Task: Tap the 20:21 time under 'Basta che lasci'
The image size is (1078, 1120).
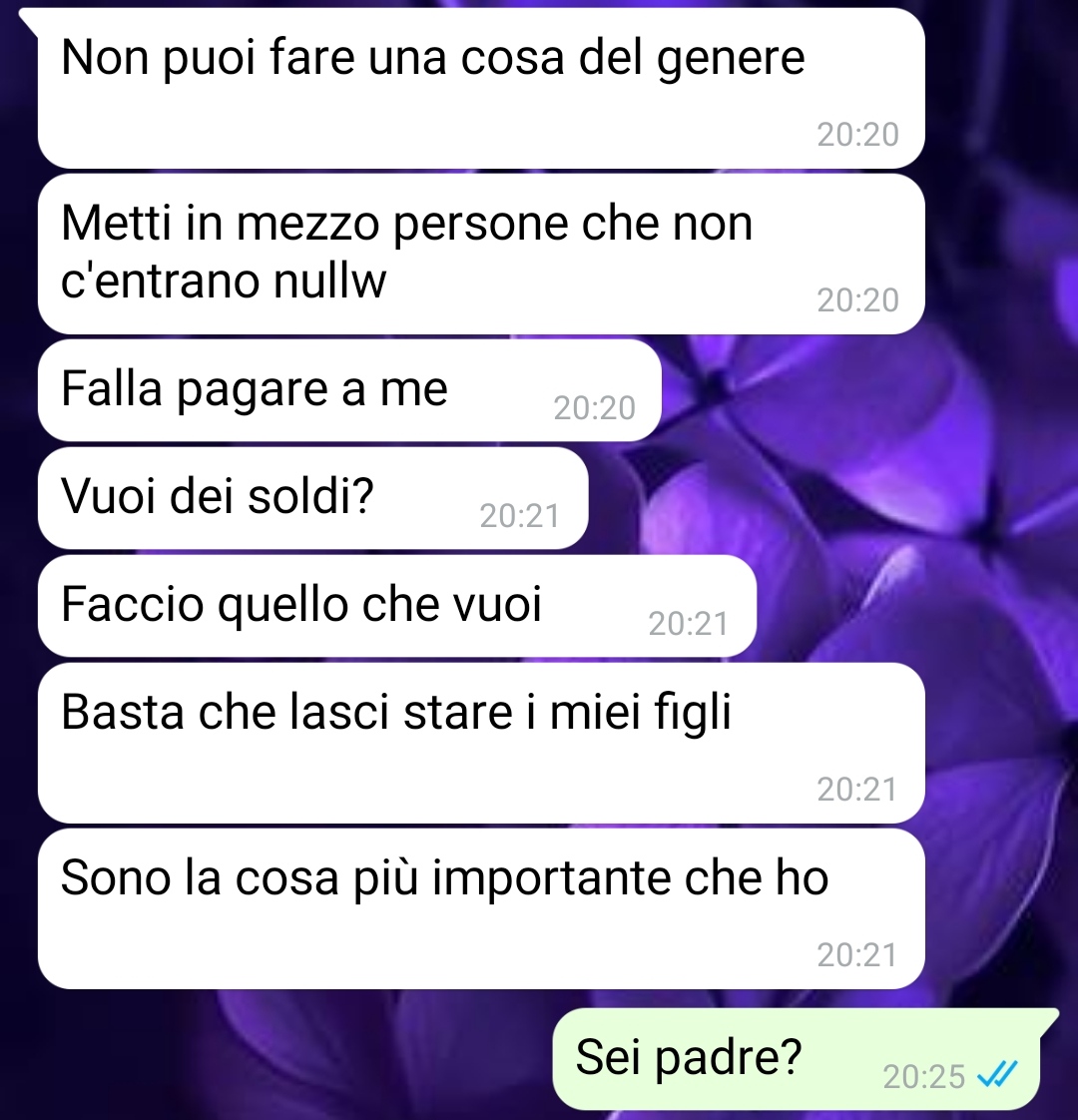Action: click(856, 790)
